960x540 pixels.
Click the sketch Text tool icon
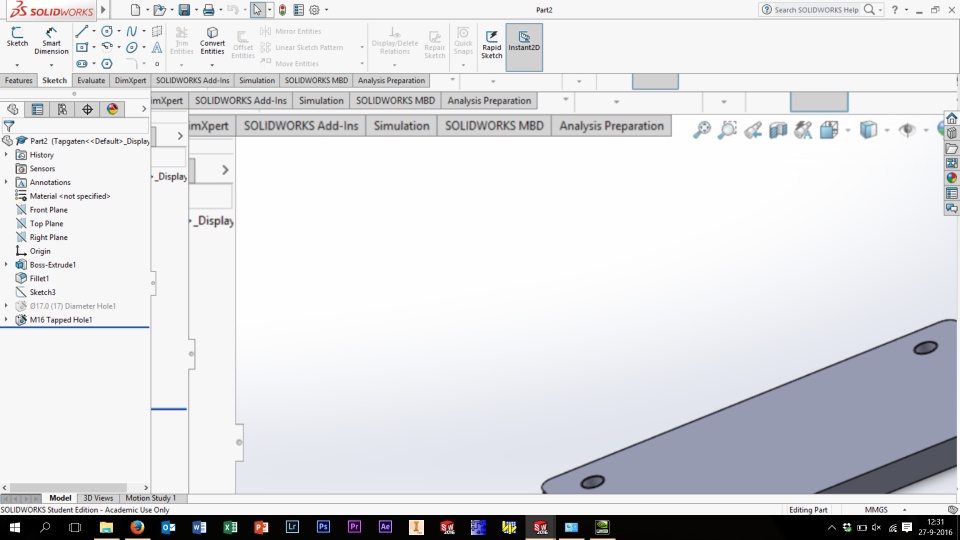click(157, 47)
